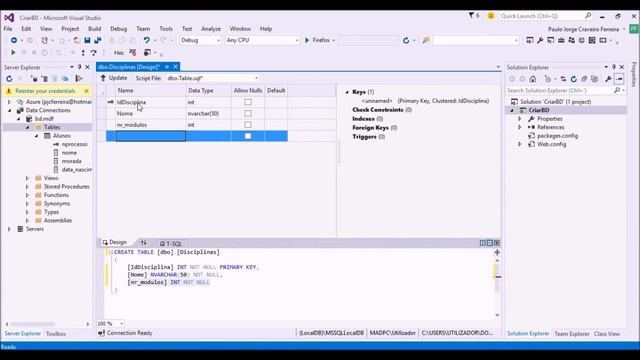The image size is (640, 360).
Task: Click the Properties wrench in Solution Explorer toolbar
Action: (x=609, y=79)
